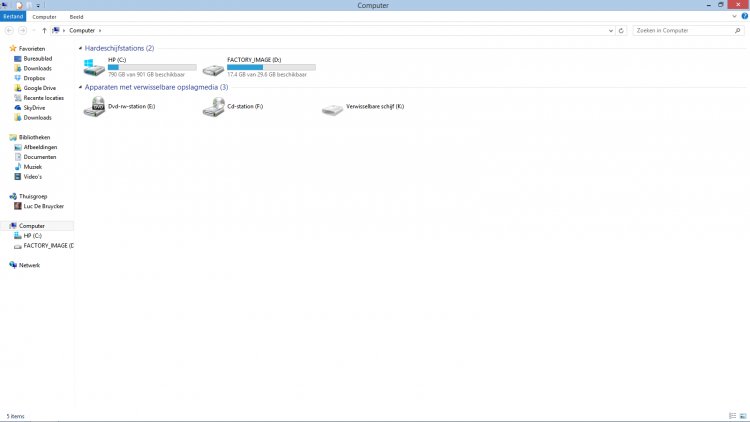Open Dropbox in the sidebar
This screenshot has height=422, width=750.
tap(34, 78)
